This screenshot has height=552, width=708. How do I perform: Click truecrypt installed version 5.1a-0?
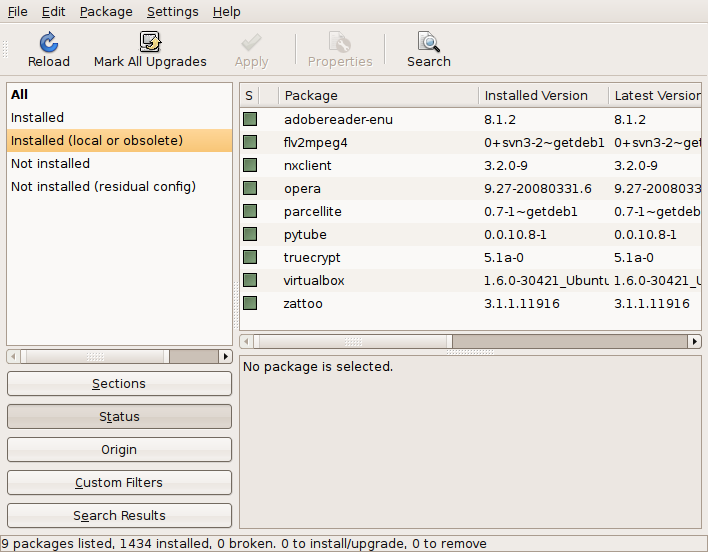tap(503, 258)
